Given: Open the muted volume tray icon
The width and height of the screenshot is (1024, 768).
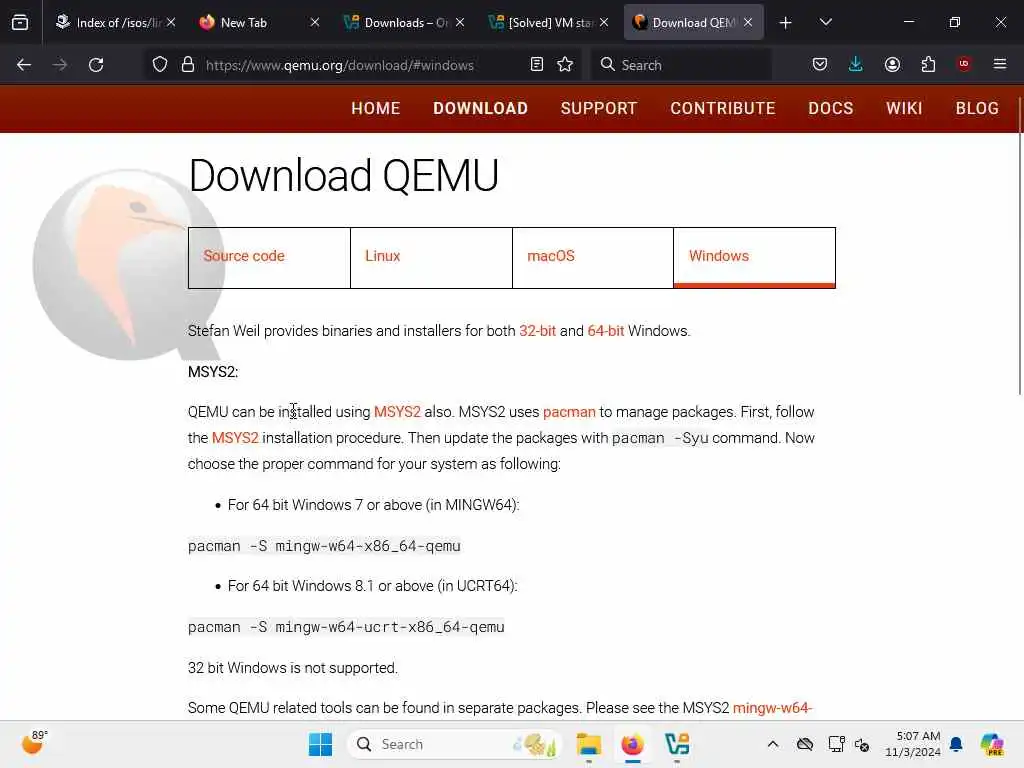Looking at the screenshot, I should (x=862, y=745).
